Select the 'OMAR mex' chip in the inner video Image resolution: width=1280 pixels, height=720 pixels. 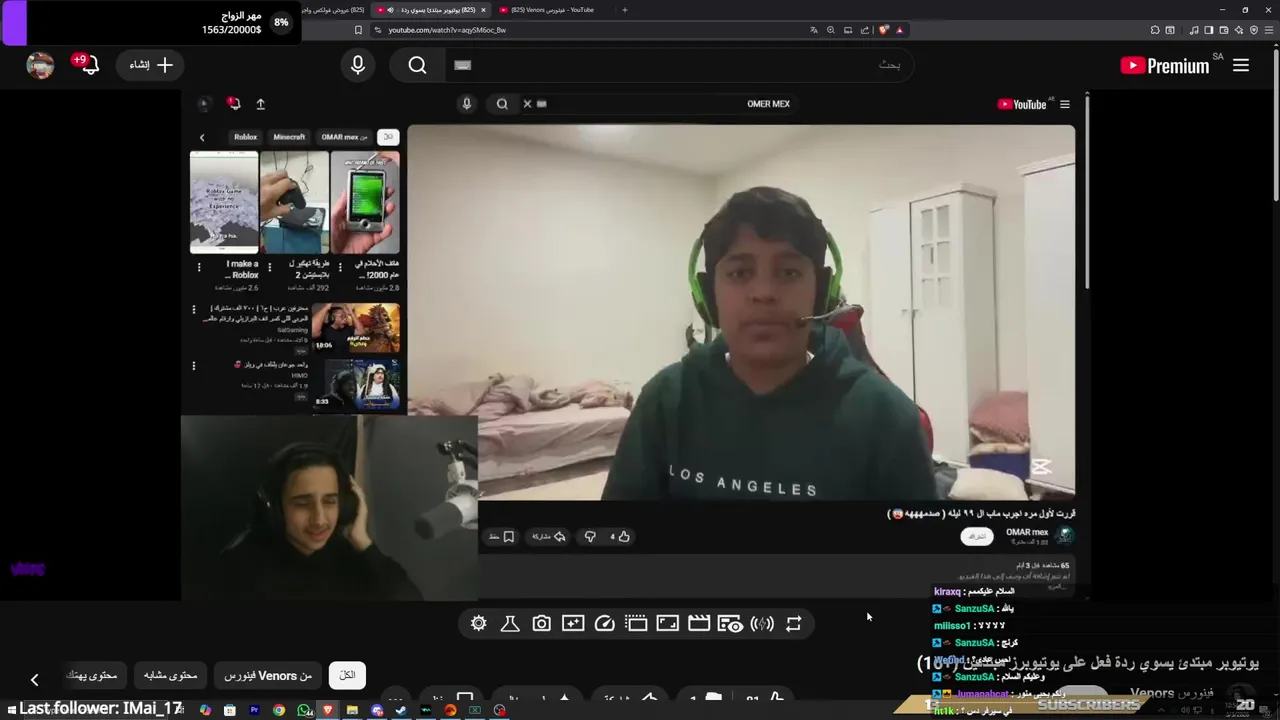click(x=344, y=137)
